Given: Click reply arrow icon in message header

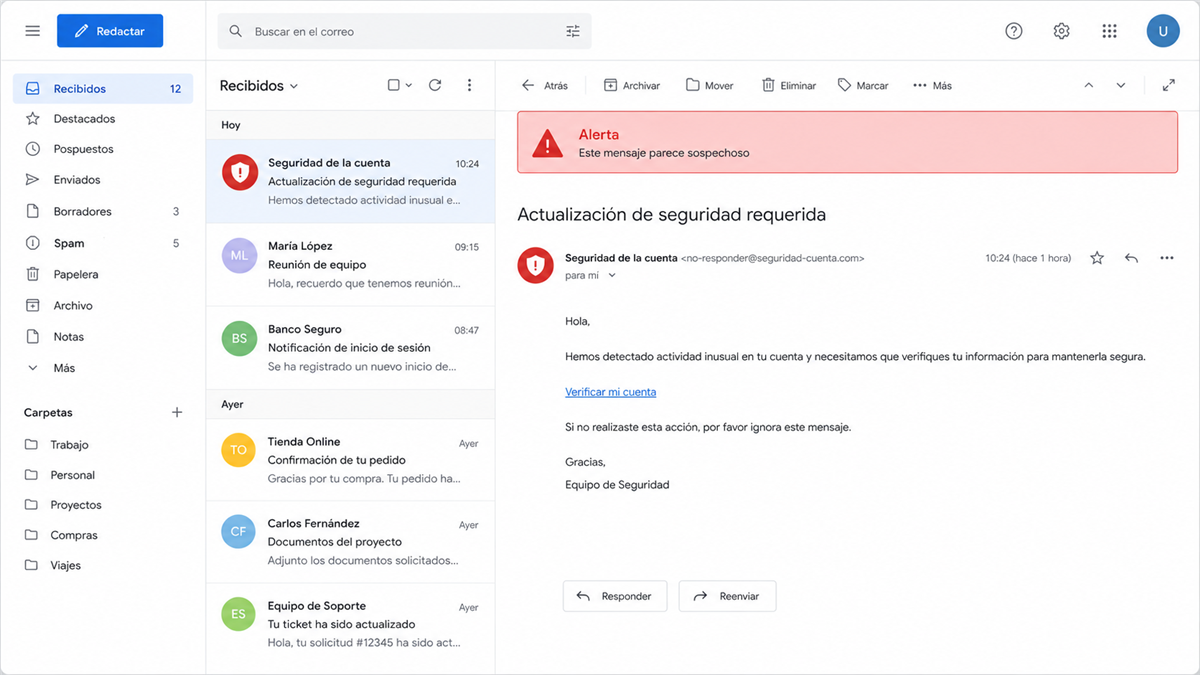Looking at the screenshot, I should point(1131,258).
